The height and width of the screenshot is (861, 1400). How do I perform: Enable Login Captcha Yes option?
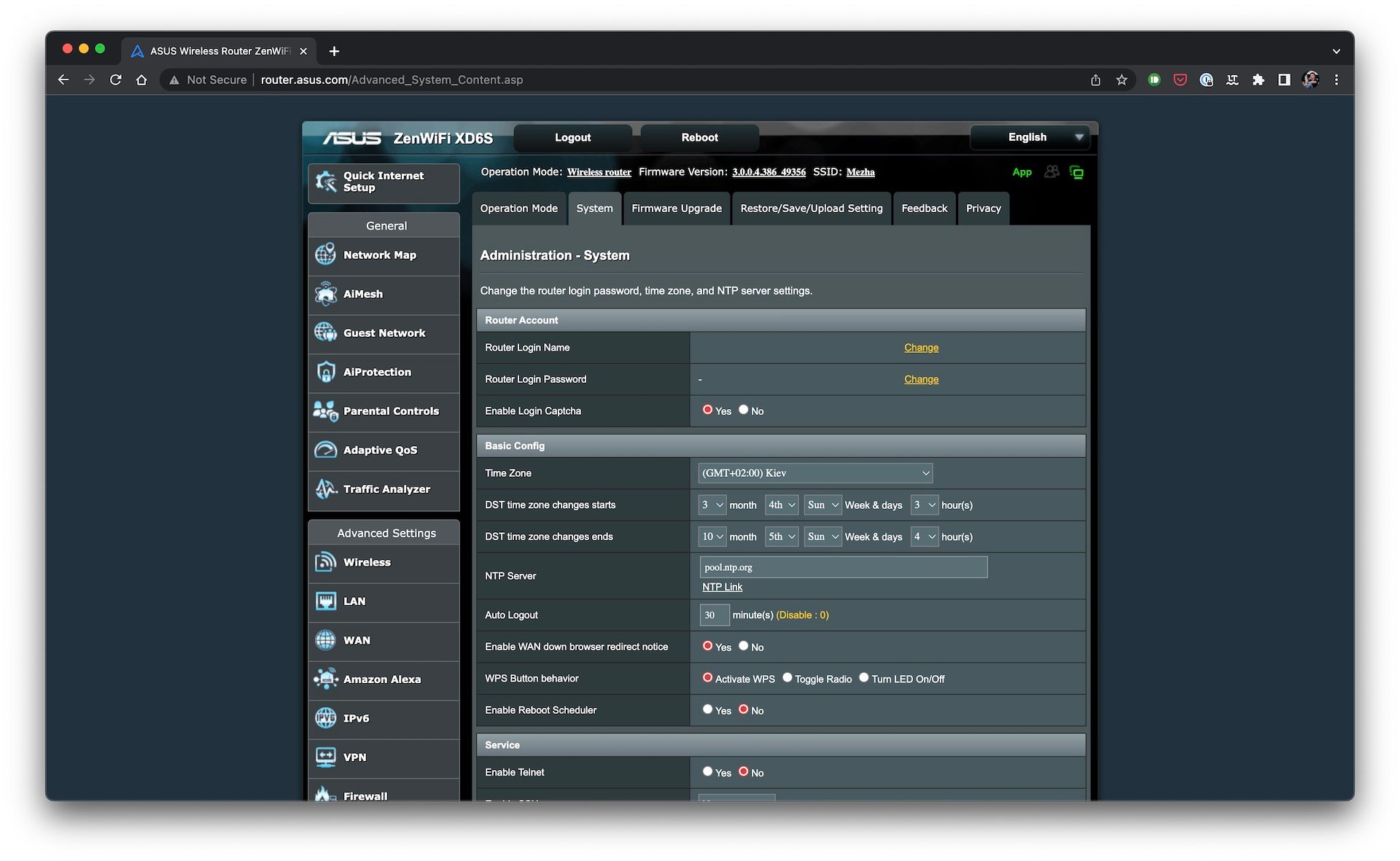pos(706,410)
